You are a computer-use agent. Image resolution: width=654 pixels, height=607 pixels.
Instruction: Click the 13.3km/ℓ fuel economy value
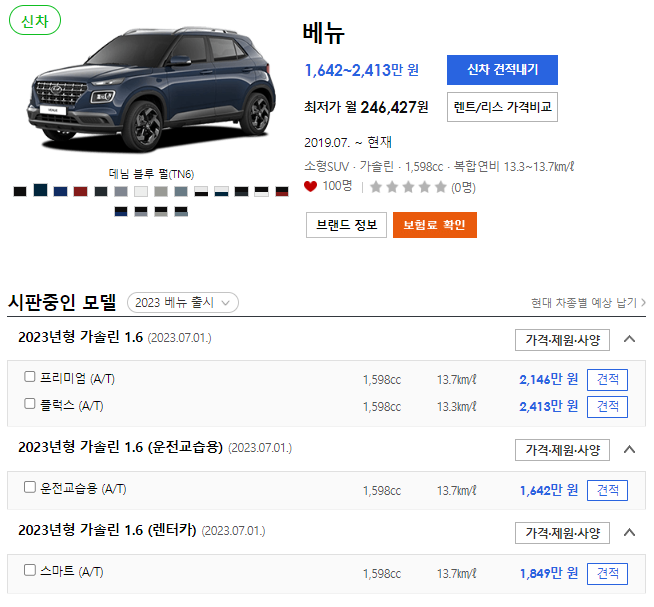tap(457, 407)
